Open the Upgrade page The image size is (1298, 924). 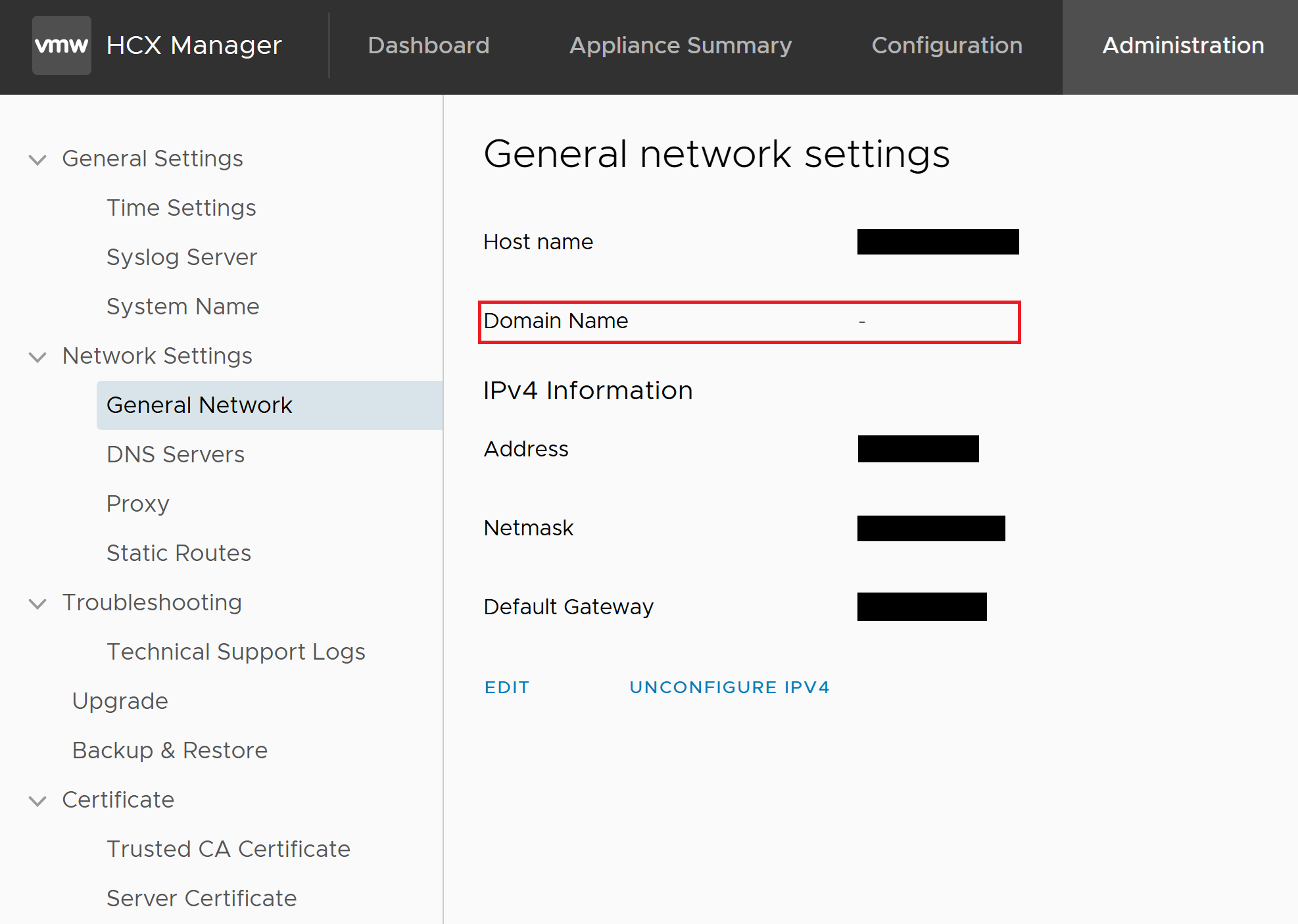(x=120, y=701)
